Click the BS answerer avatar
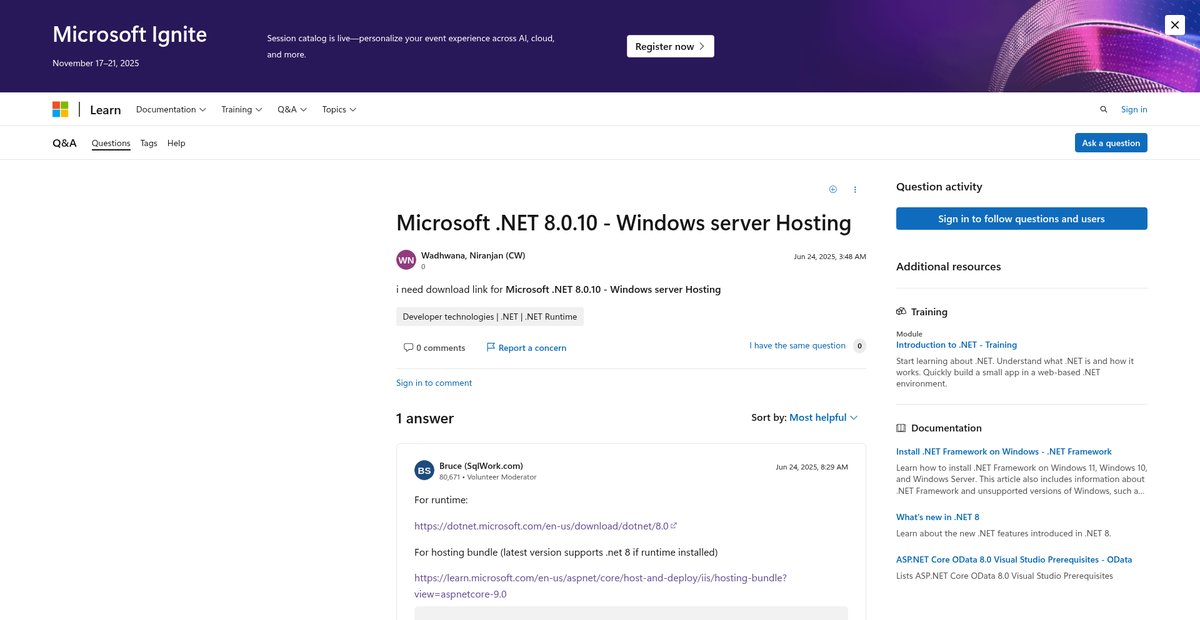The width and height of the screenshot is (1200, 620). pos(424,470)
